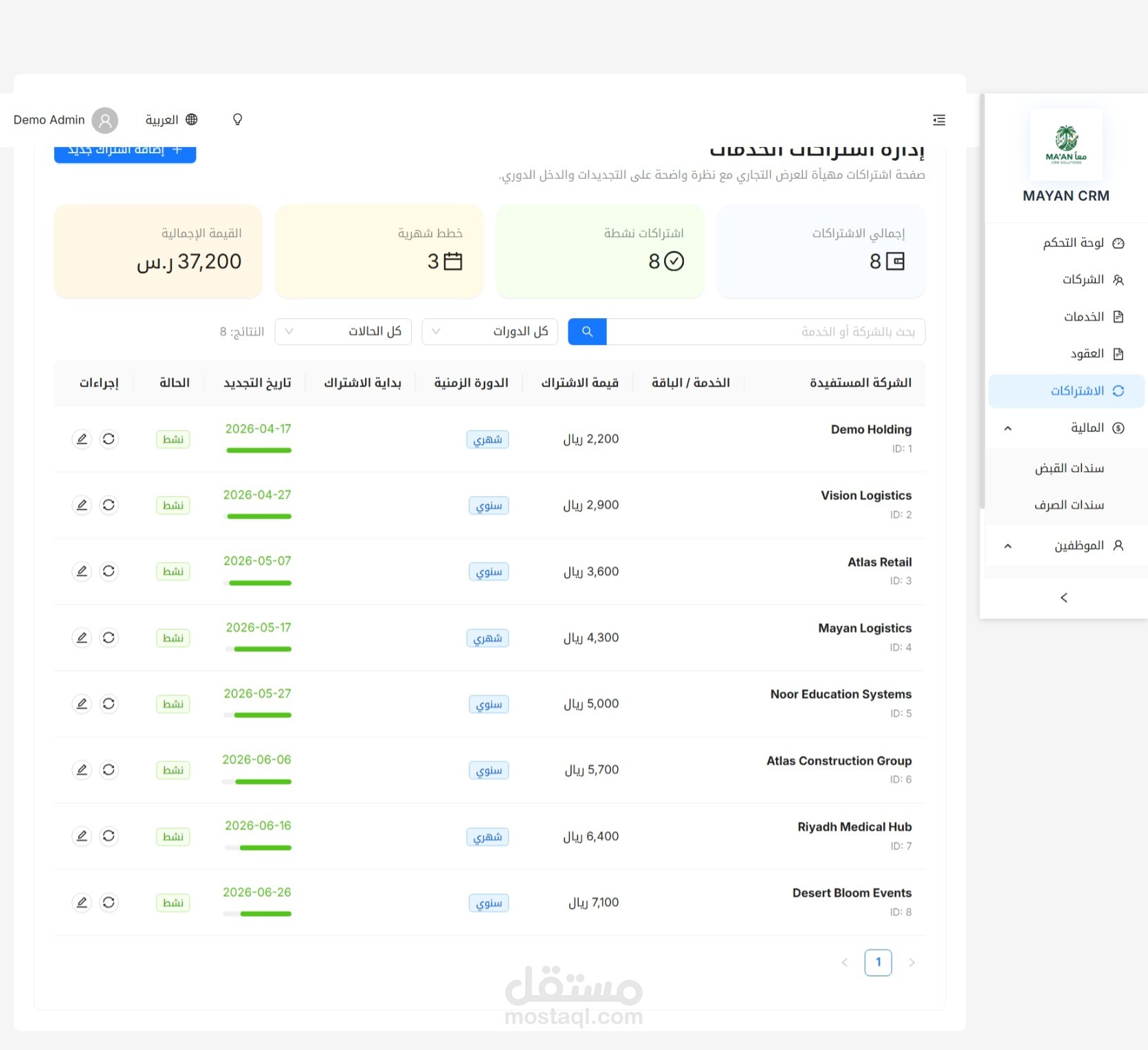This screenshot has width=1148, height=1050.
Task: Renew the Riyadh Medical Hub subscription
Action: pos(109,836)
